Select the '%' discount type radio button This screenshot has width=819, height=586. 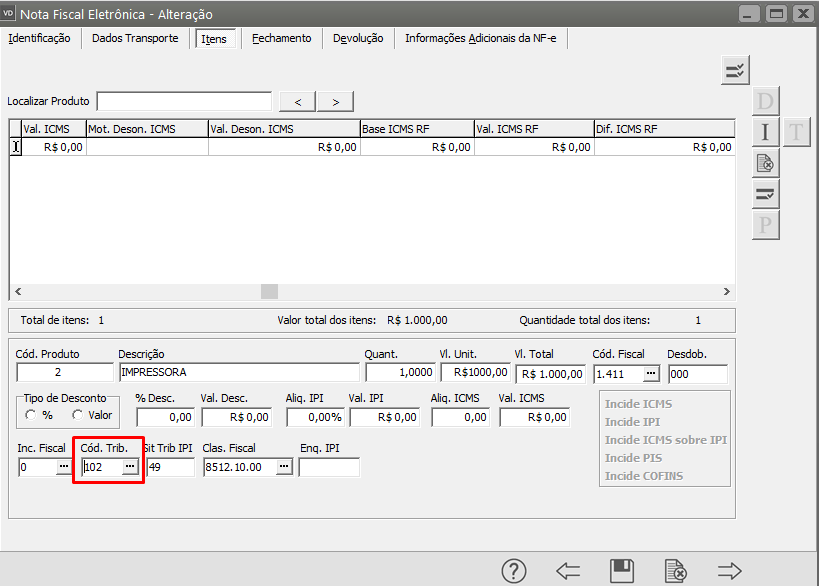click(x=31, y=415)
